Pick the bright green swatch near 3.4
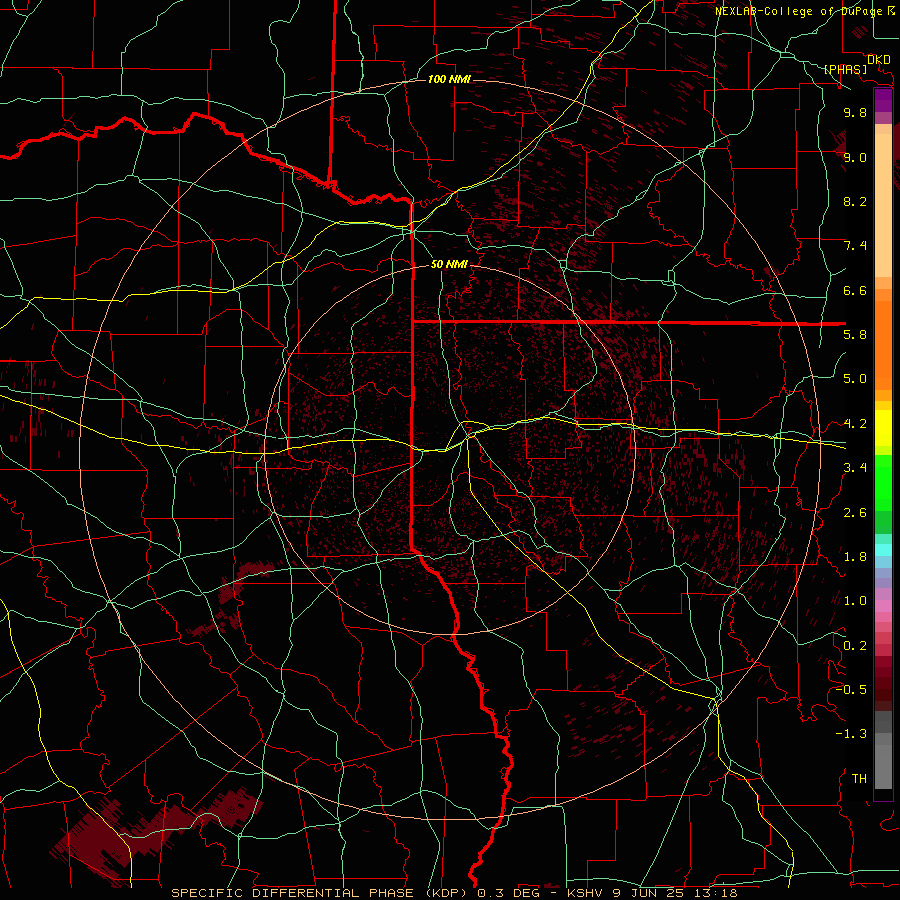This screenshot has width=900, height=900. pos(883,482)
